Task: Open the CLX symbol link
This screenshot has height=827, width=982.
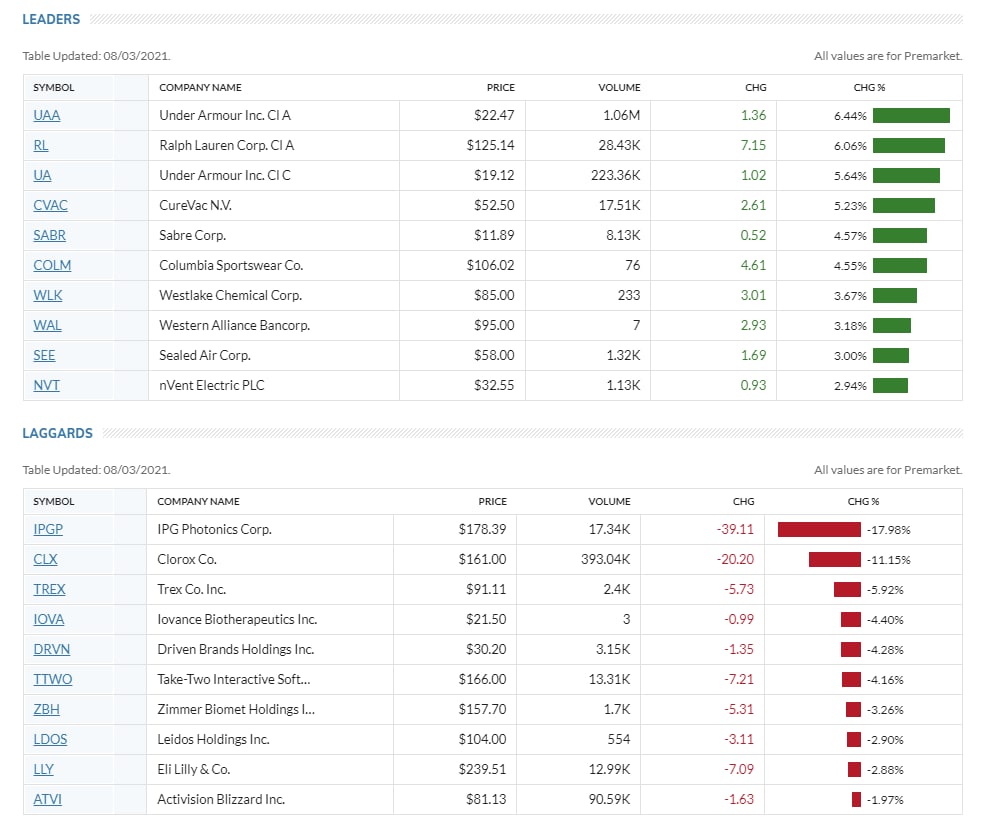Action: [45, 560]
